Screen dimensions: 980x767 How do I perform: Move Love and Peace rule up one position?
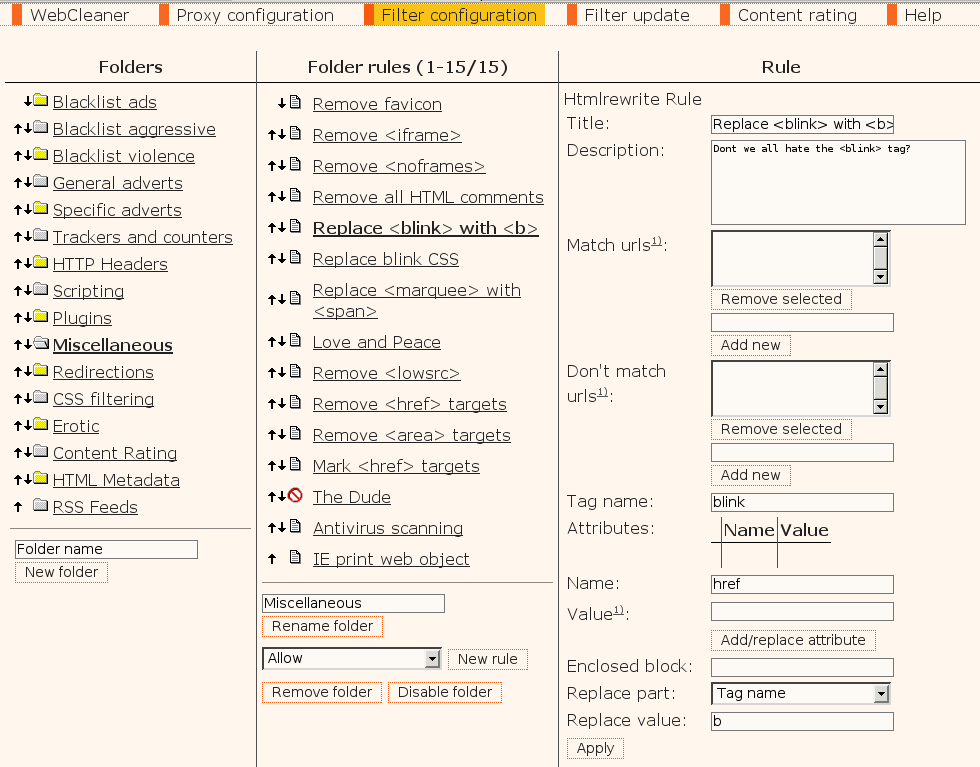(272, 342)
